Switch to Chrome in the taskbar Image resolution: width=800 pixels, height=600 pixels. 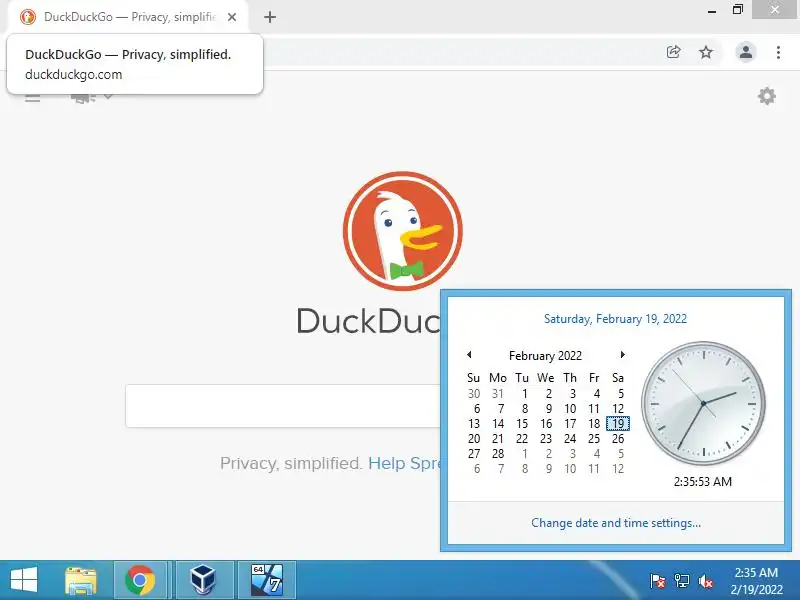[140, 581]
